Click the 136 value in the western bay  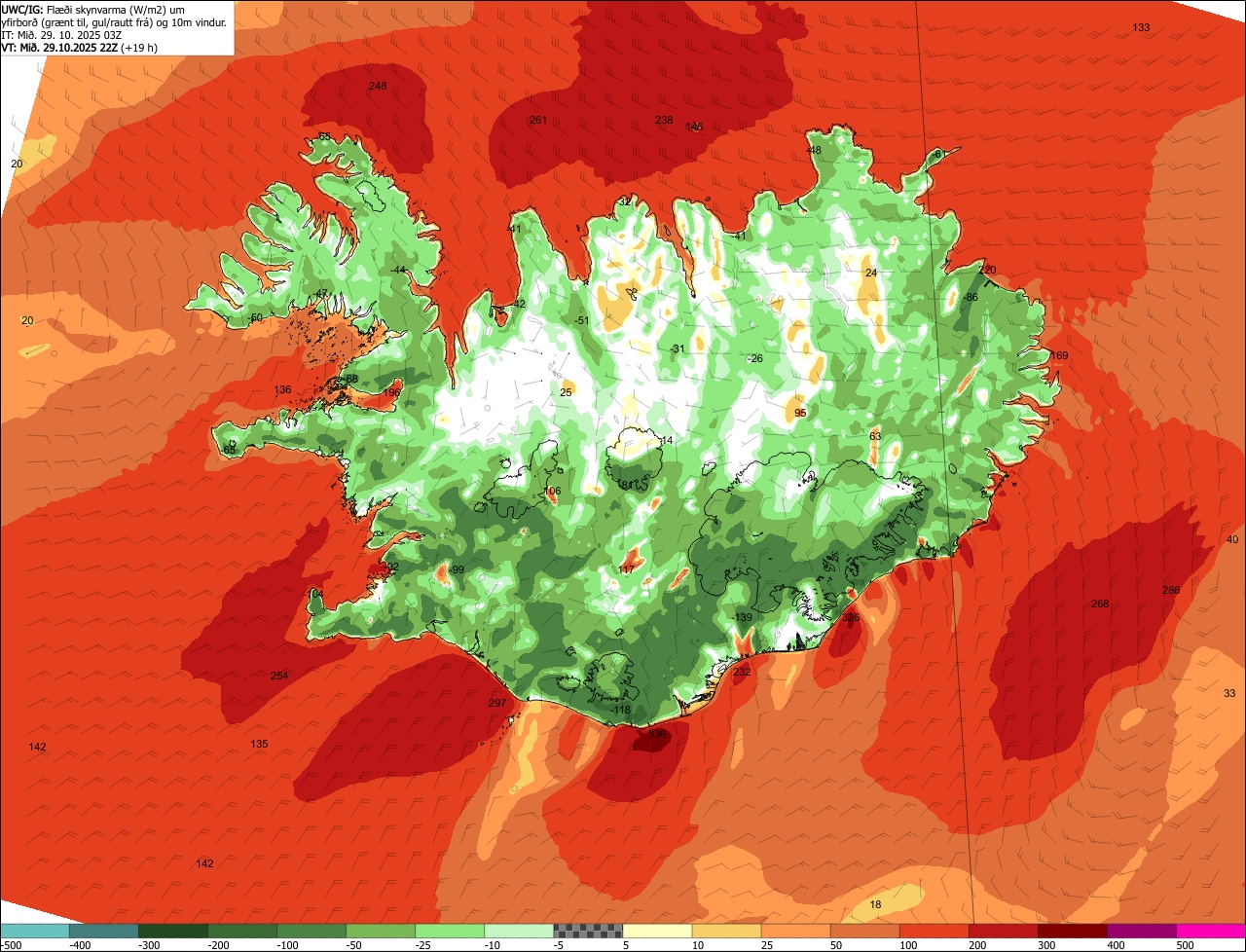[x=282, y=390]
